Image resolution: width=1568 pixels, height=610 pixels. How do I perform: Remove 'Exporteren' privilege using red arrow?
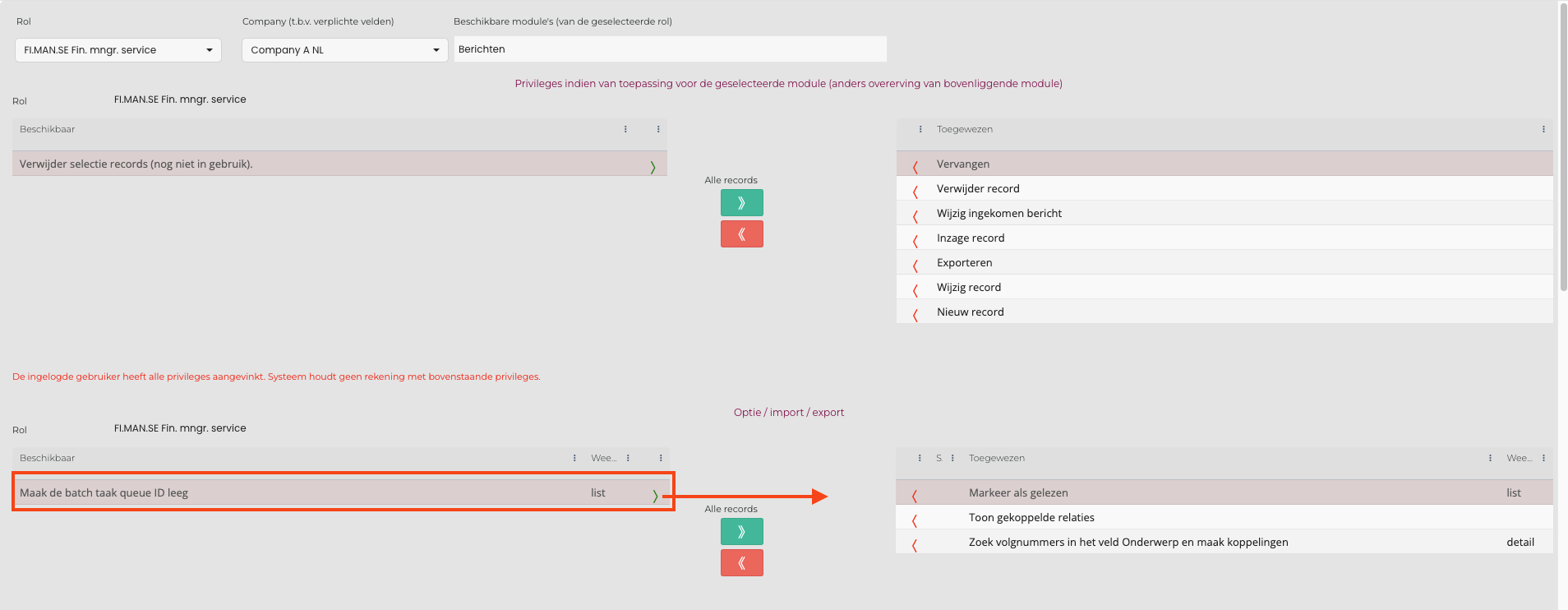(x=915, y=266)
